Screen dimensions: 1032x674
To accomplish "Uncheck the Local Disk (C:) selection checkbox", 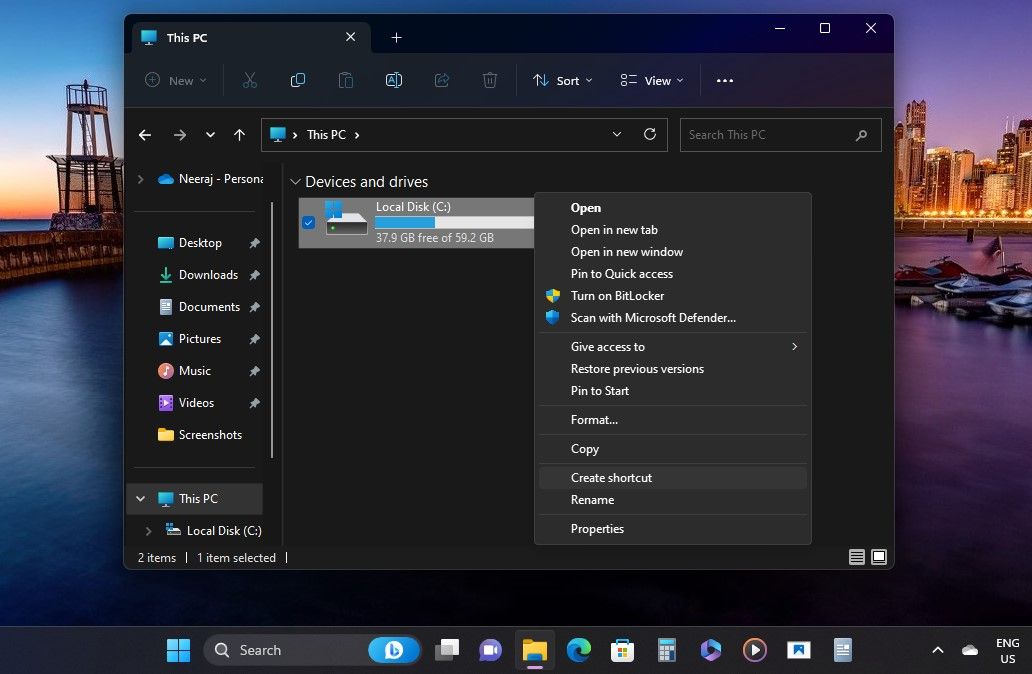I will click(308, 222).
